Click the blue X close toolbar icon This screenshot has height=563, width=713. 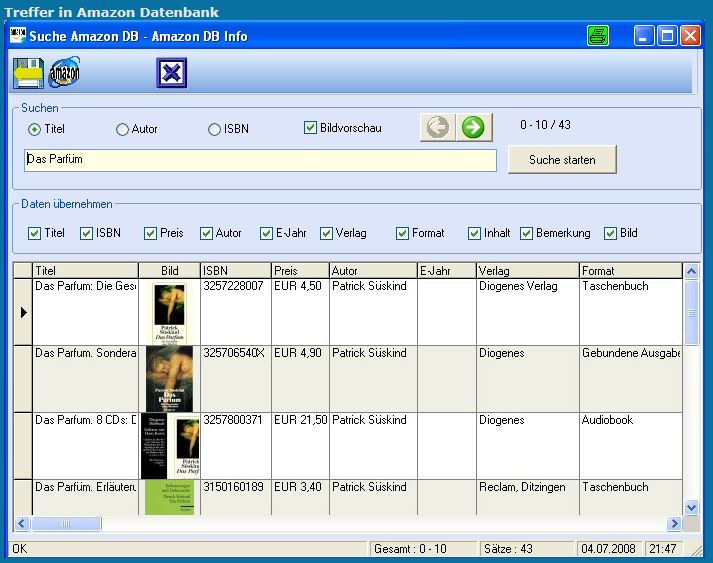(x=172, y=73)
